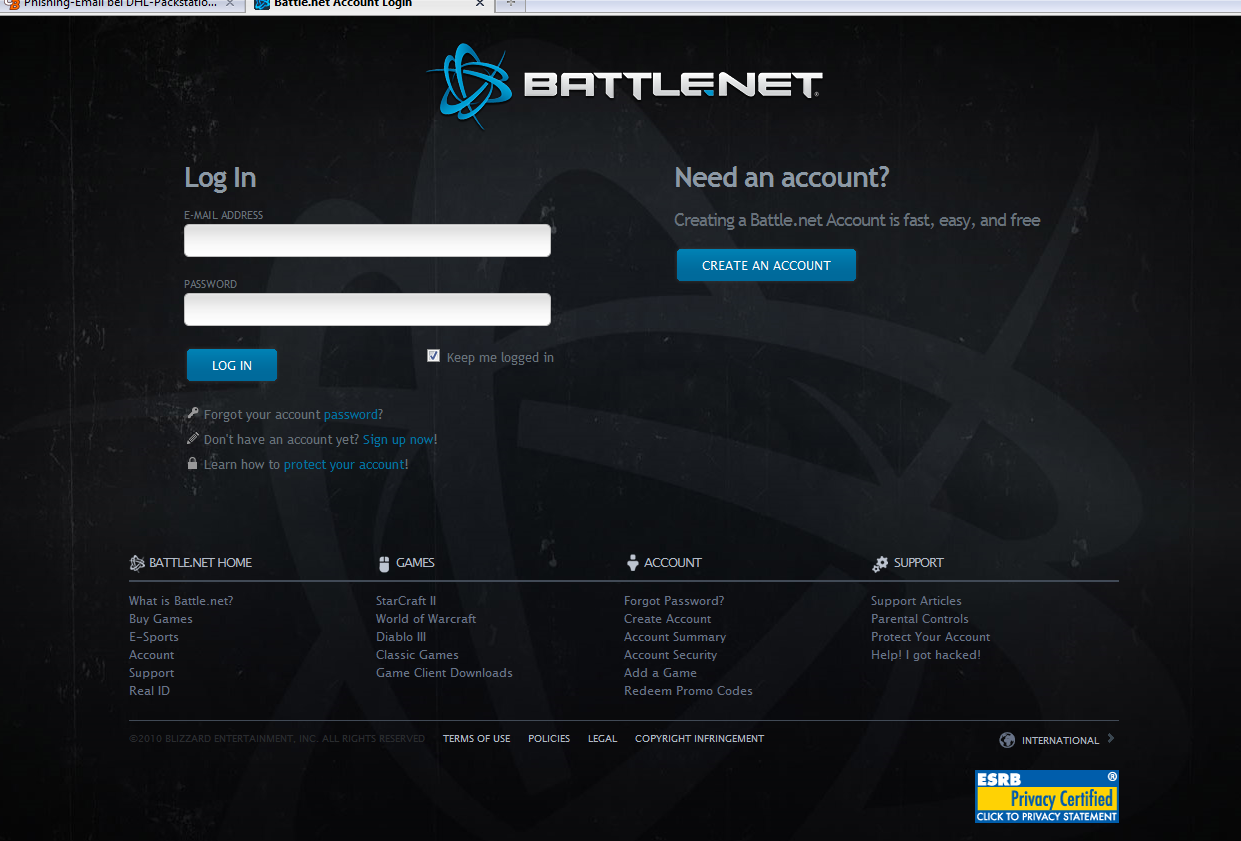This screenshot has width=1241, height=841.
Task: Open the What is Battle.net? link
Action: pyautogui.click(x=181, y=601)
